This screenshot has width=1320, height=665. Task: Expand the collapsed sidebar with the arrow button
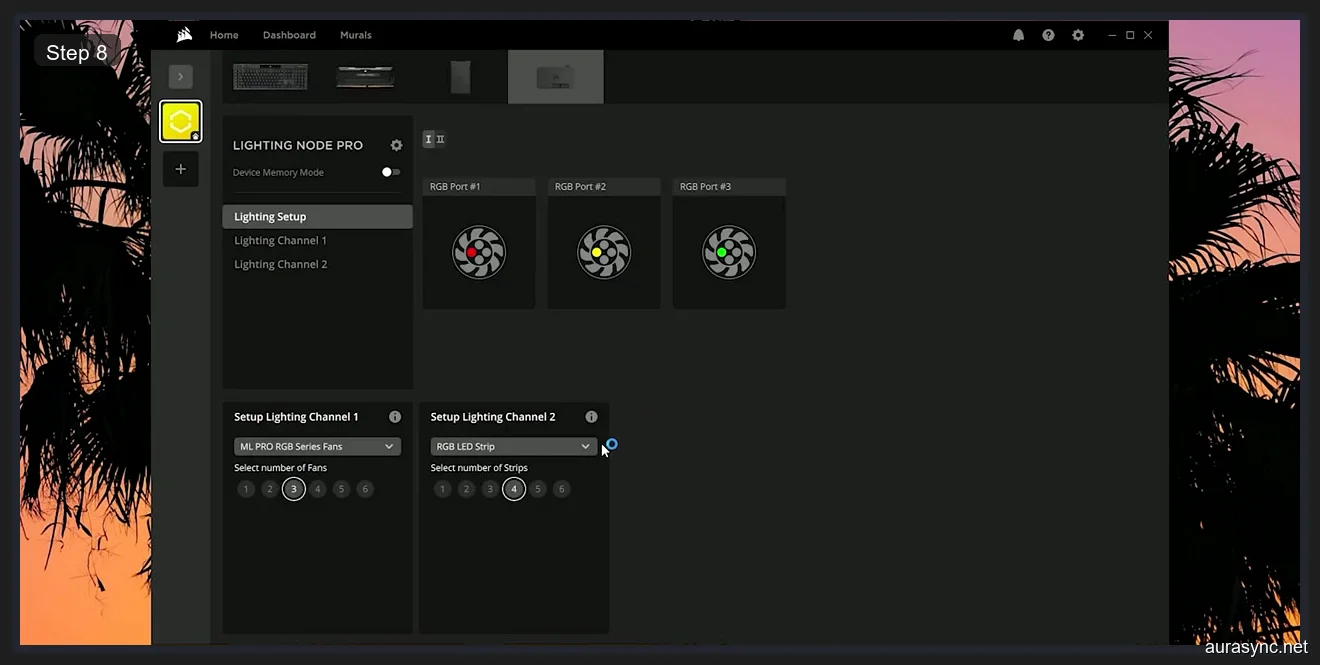pos(180,76)
